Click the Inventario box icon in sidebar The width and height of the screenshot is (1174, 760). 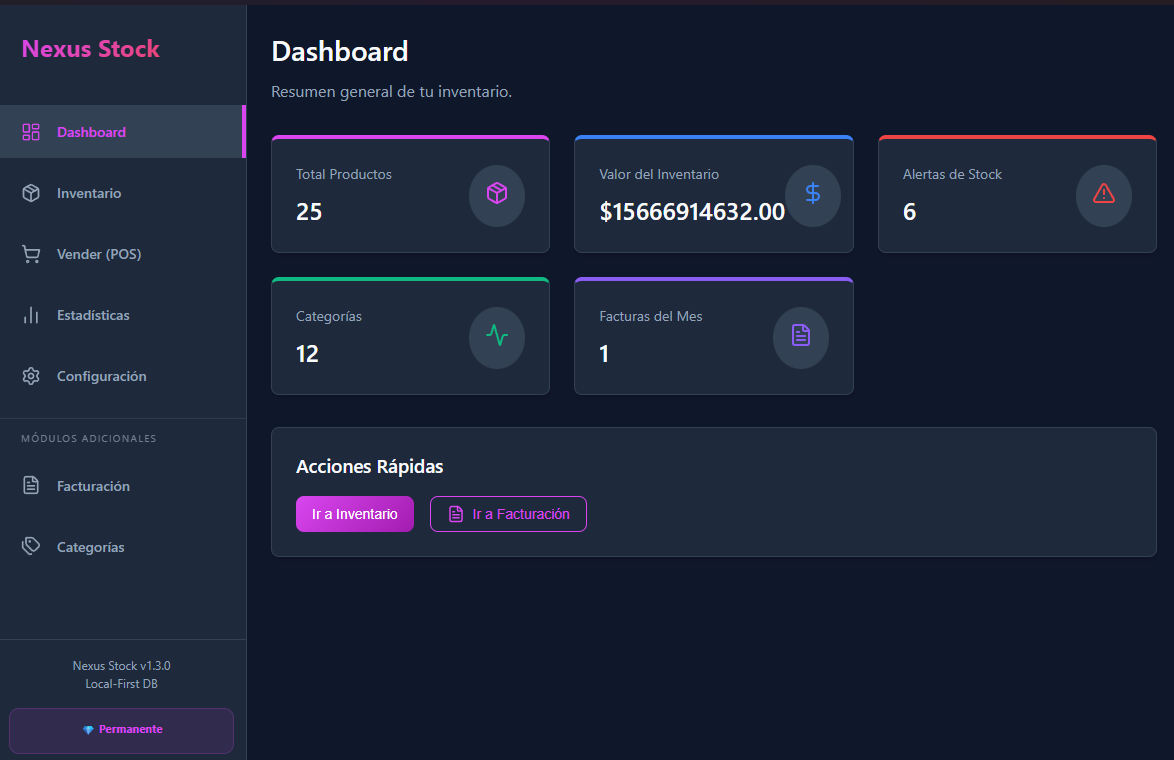(x=31, y=193)
